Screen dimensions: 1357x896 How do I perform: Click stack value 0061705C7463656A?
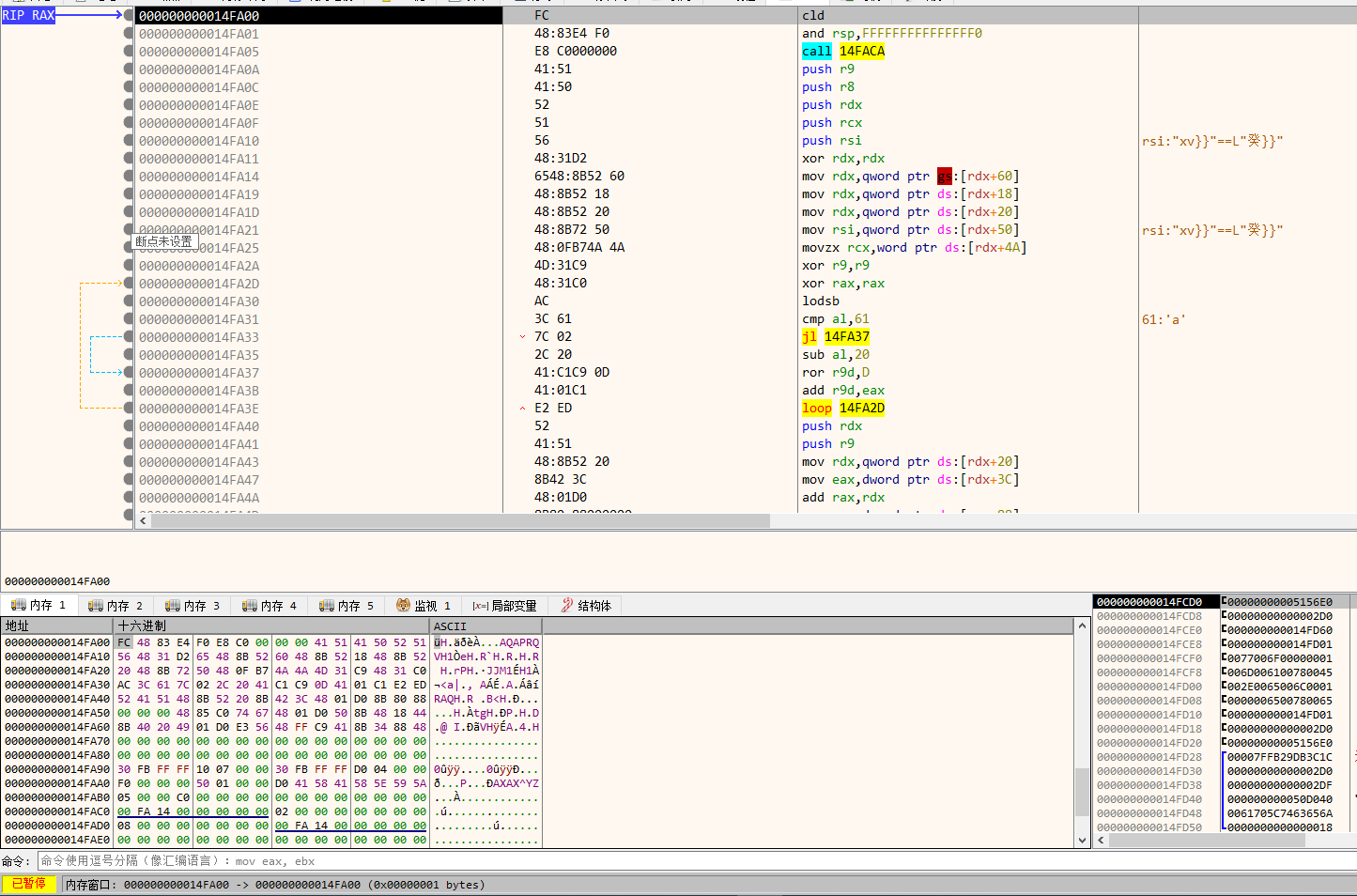[1279, 813]
